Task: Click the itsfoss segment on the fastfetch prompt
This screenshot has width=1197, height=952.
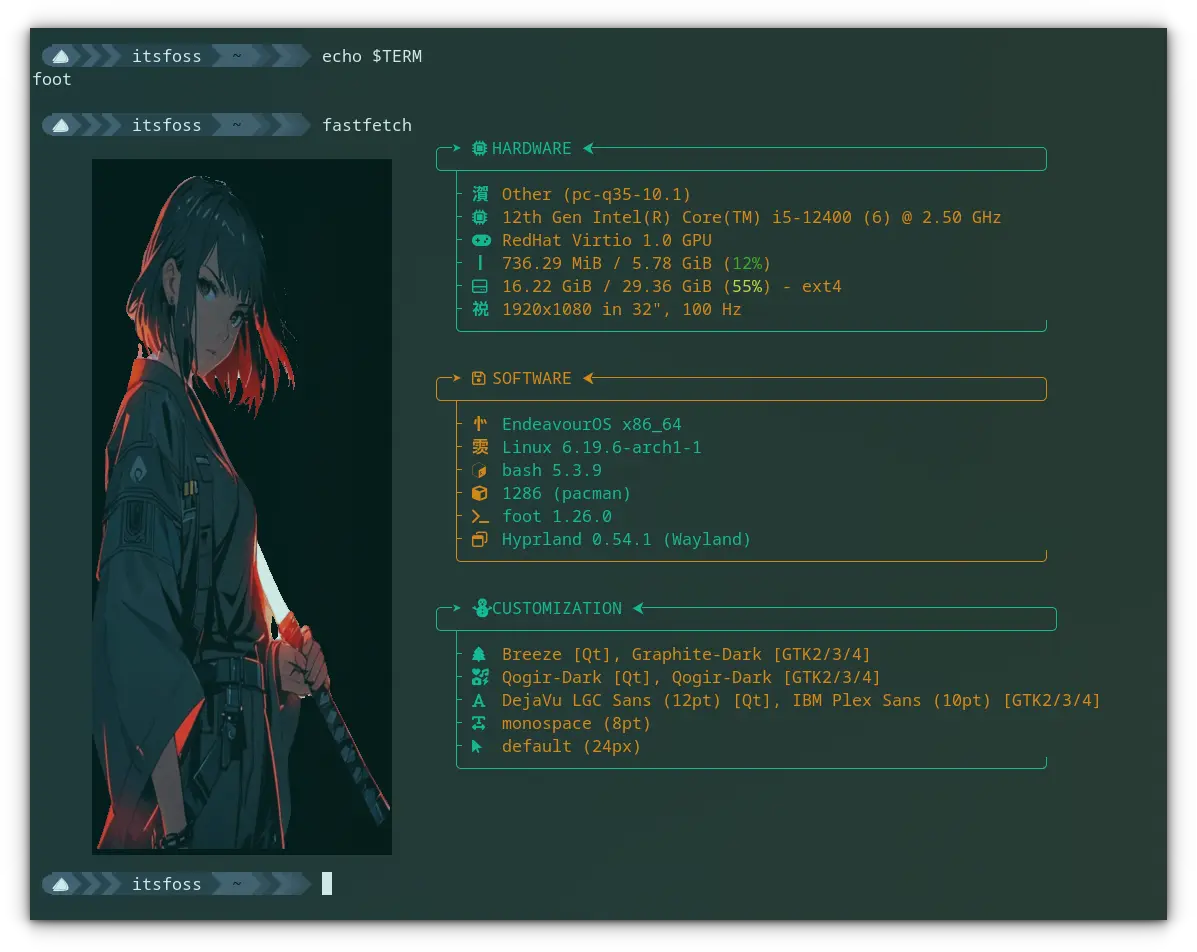Action: 166,125
